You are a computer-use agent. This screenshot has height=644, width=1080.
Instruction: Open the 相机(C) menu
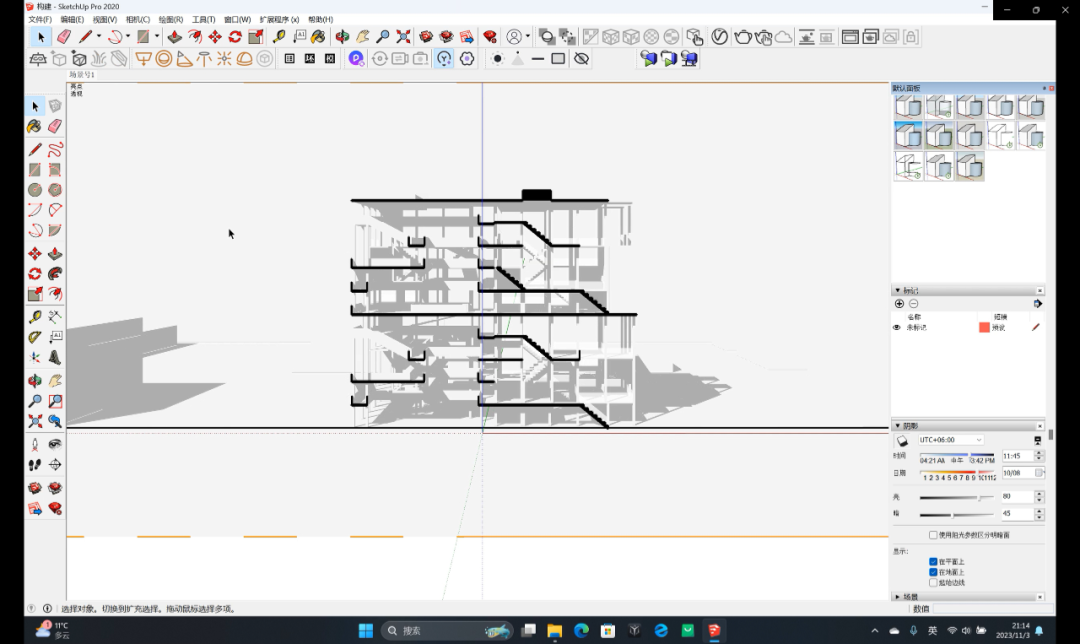pyautogui.click(x=138, y=19)
